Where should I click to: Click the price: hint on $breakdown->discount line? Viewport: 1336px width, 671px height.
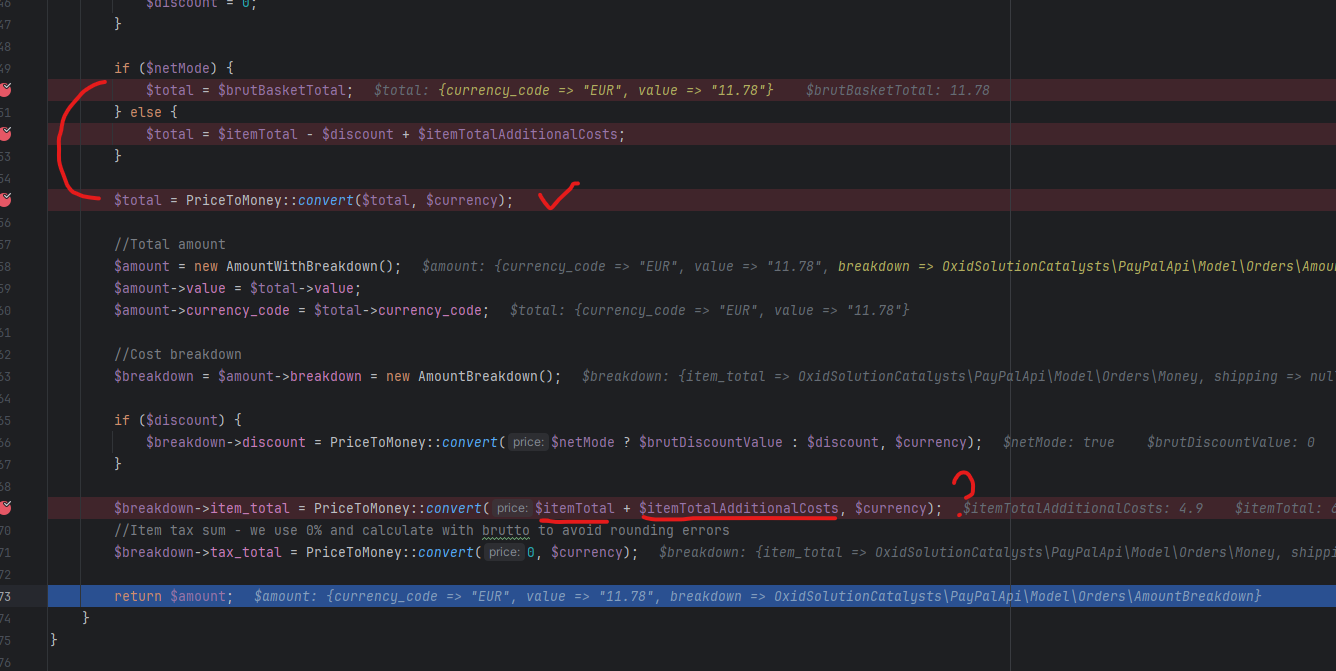[526, 442]
